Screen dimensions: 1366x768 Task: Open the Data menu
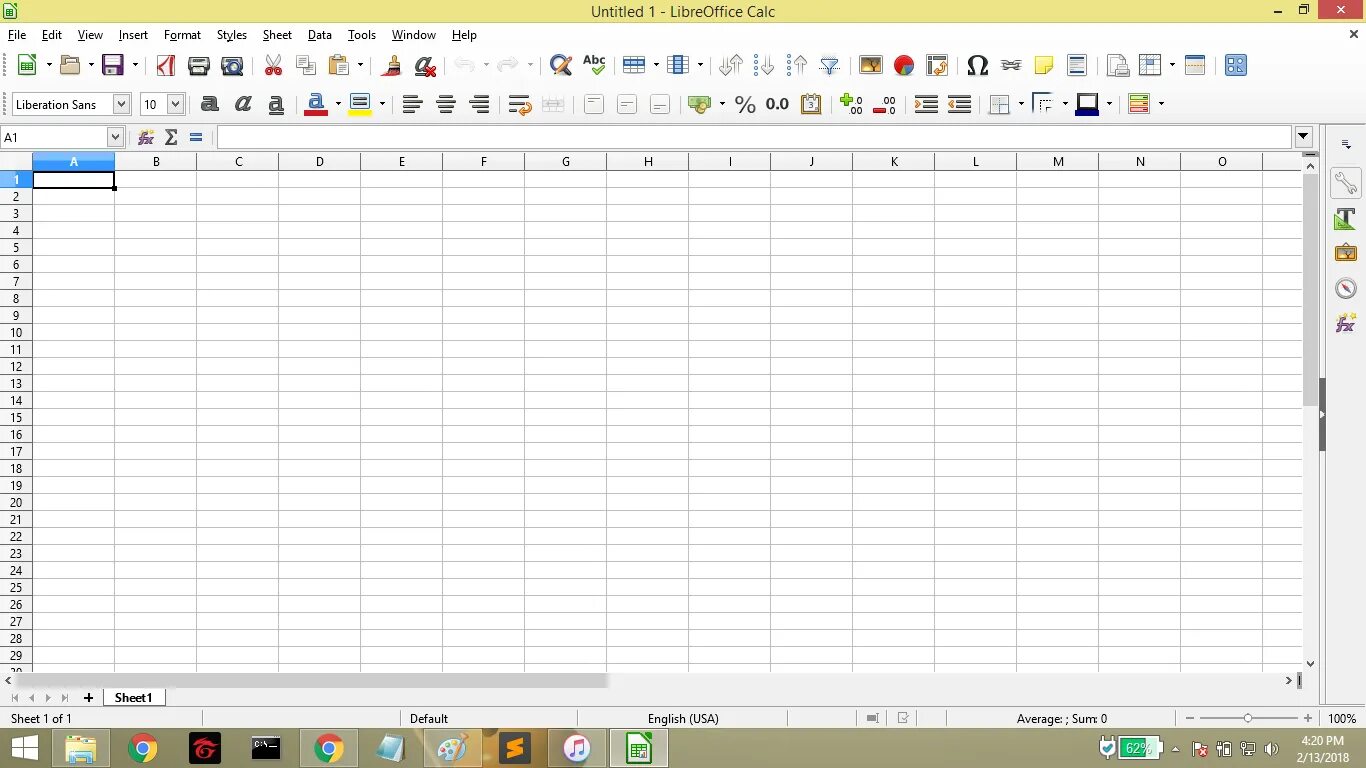point(320,35)
